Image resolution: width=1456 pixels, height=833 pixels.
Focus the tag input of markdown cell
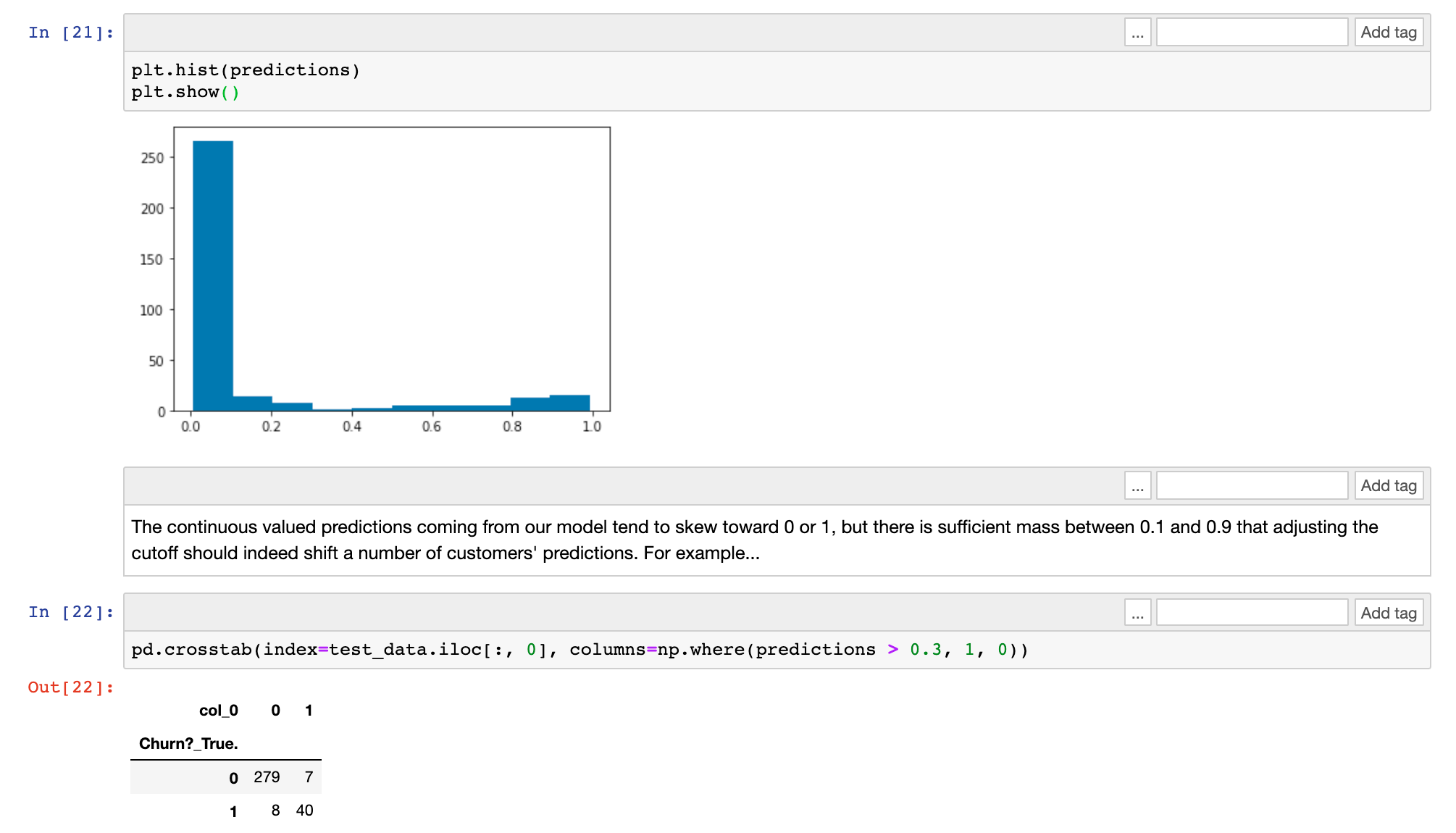pos(1251,486)
